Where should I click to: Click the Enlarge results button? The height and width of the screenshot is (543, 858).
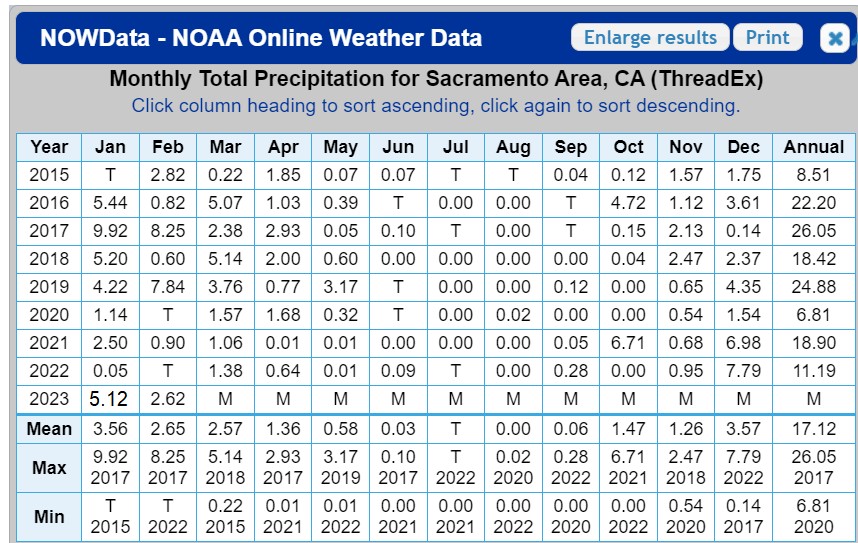pos(650,37)
